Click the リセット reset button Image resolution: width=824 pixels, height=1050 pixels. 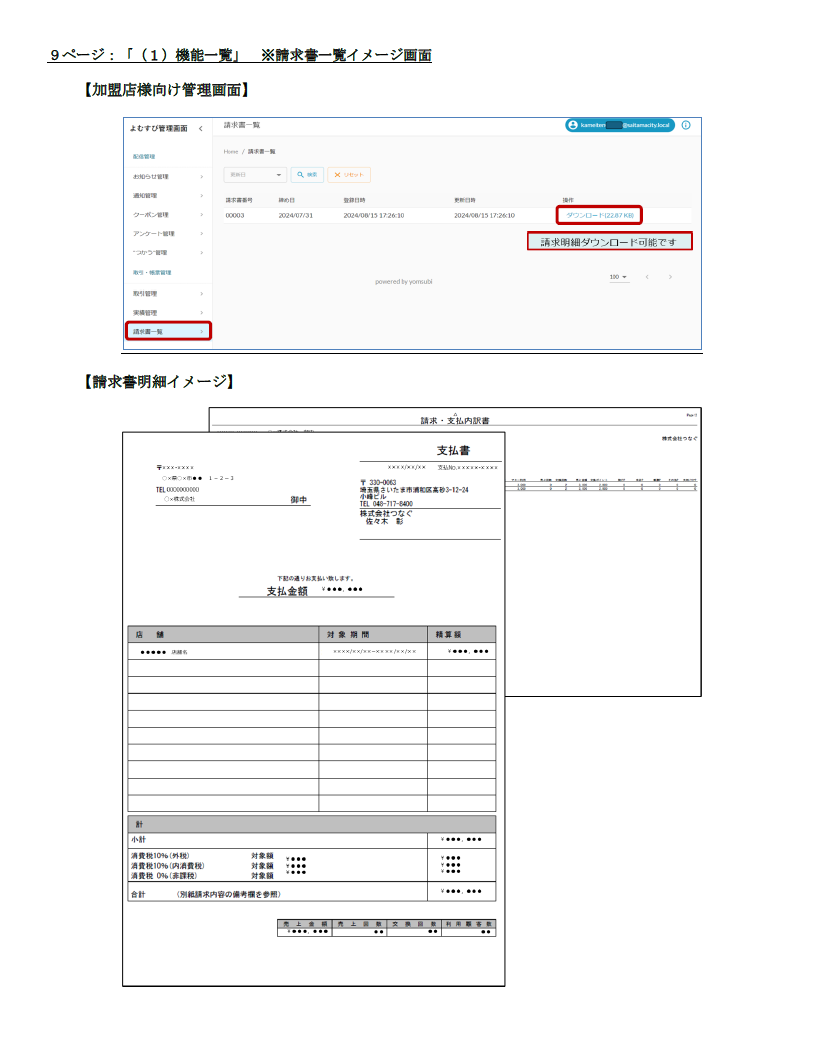click(x=349, y=175)
